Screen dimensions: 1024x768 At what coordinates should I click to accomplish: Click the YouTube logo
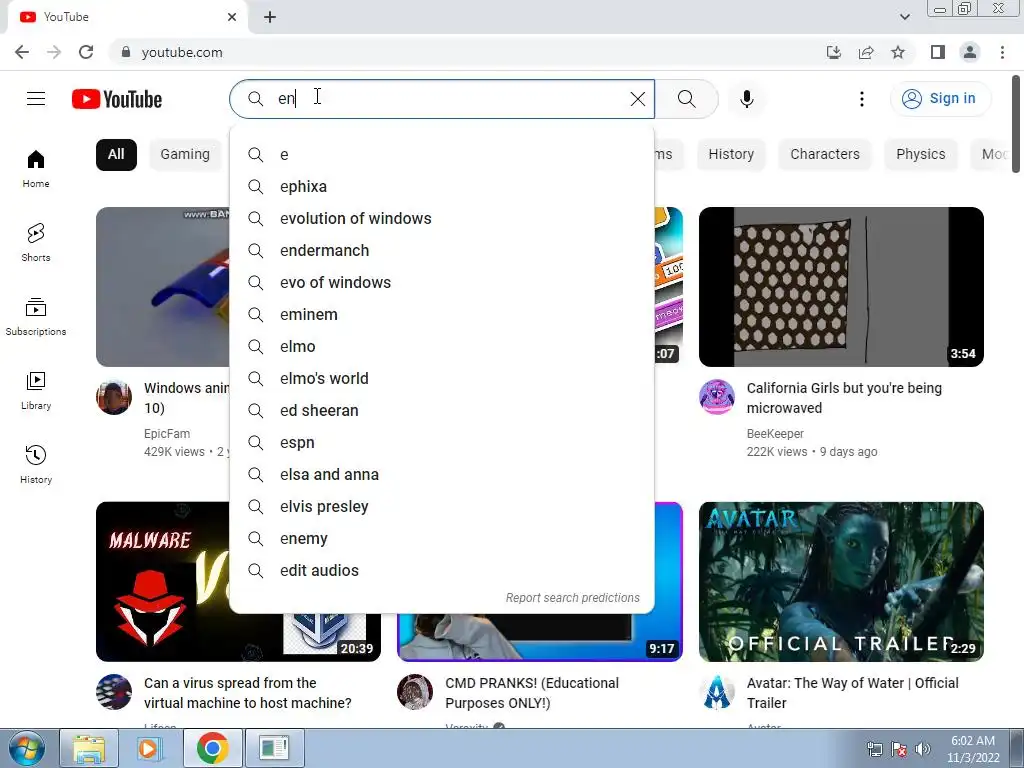(117, 99)
